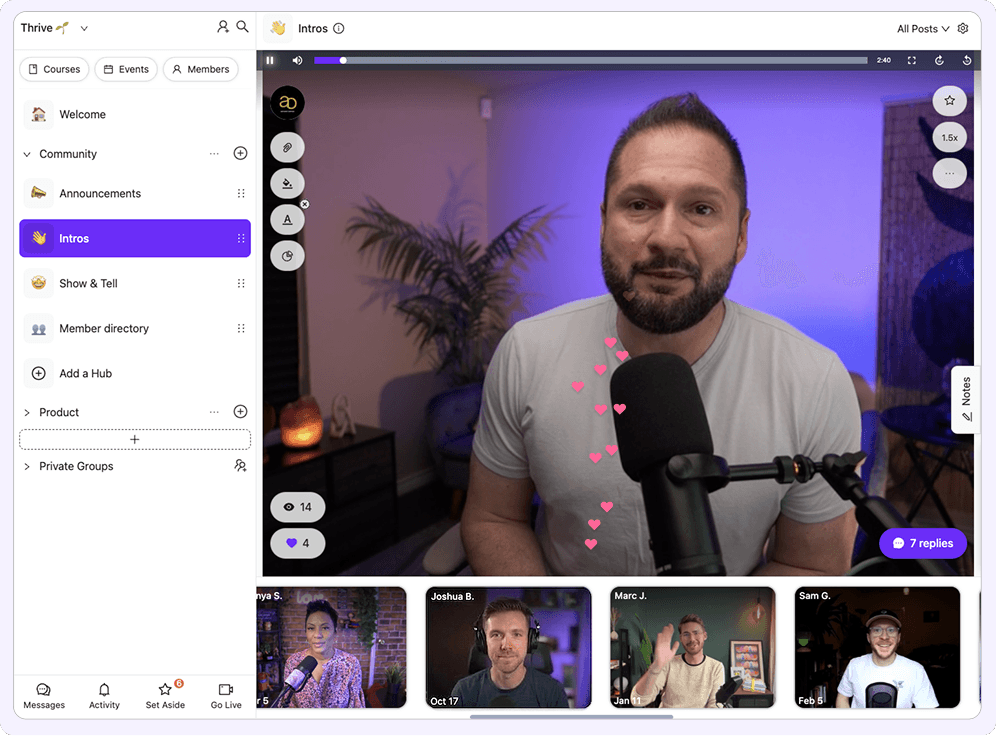Click Add a Hub
996x736 pixels.
[x=135, y=373]
